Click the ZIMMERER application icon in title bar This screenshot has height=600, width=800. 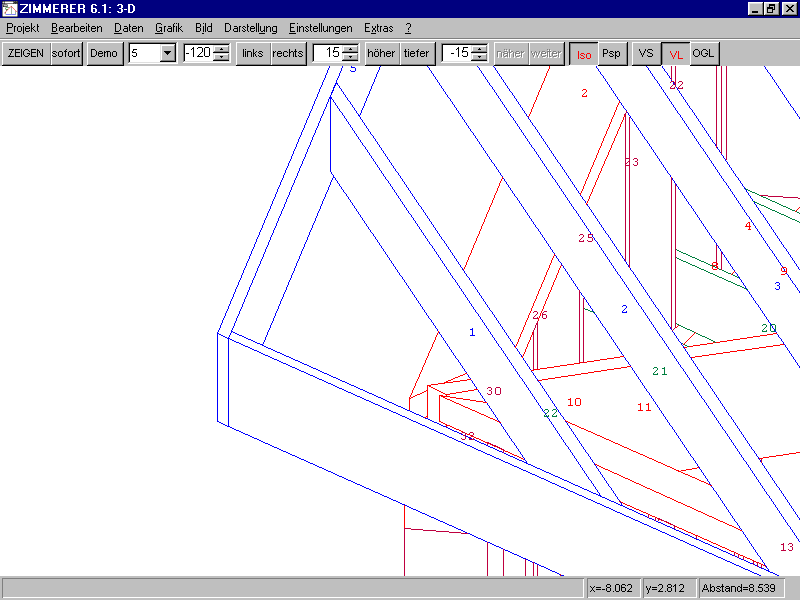point(9,9)
